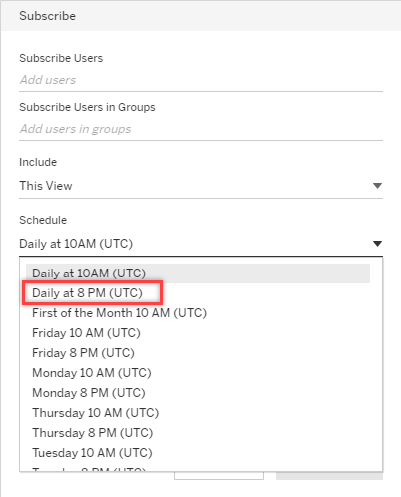Collapse the Schedule dropdown arrow
The height and width of the screenshot is (497, 401).
[377, 244]
